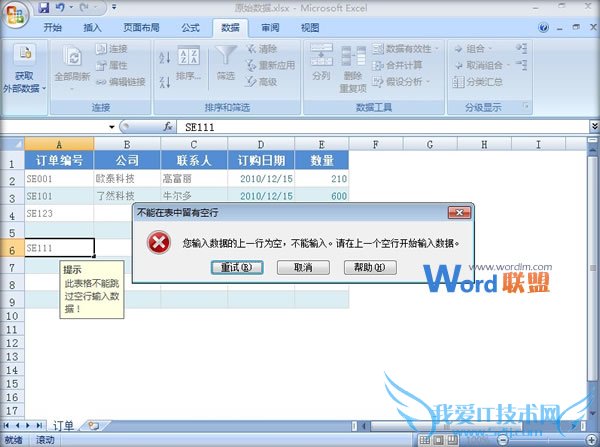Image resolution: width=600 pixels, height=447 pixels.
Task: Open 数据有效性 dropdown
Action: point(407,49)
